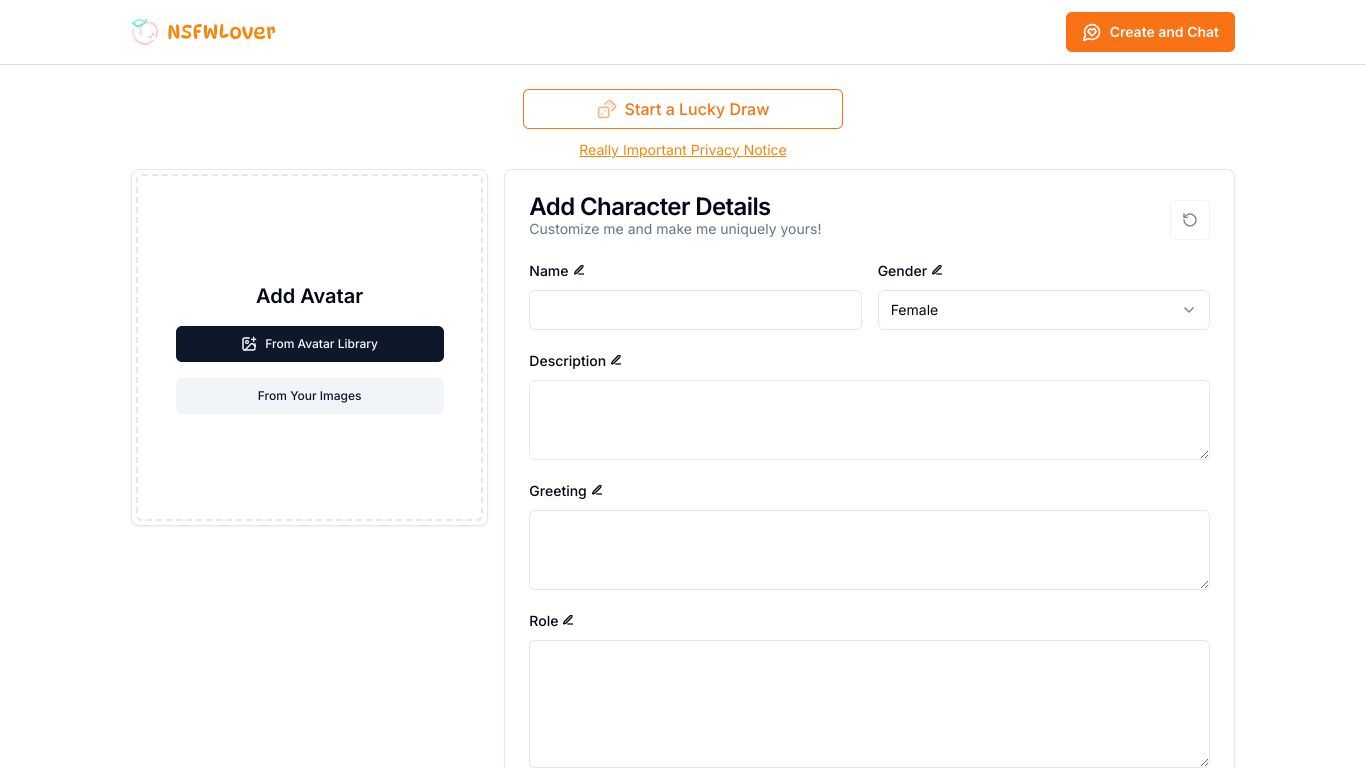1366x768 pixels.
Task: Click the Add Character Details heading
Action: coord(650,207)
